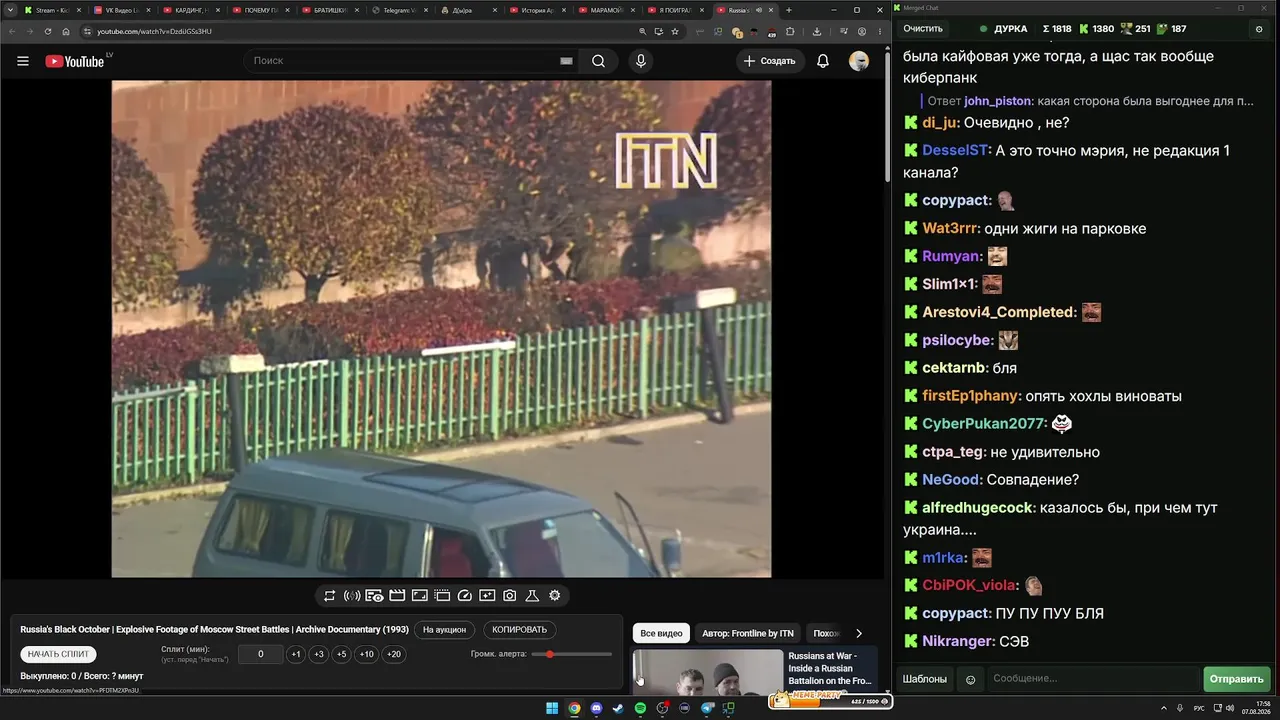Start voice search with the microphone
The height and width of the screenshot is (720, 1280).
click(x=641, y=61)
